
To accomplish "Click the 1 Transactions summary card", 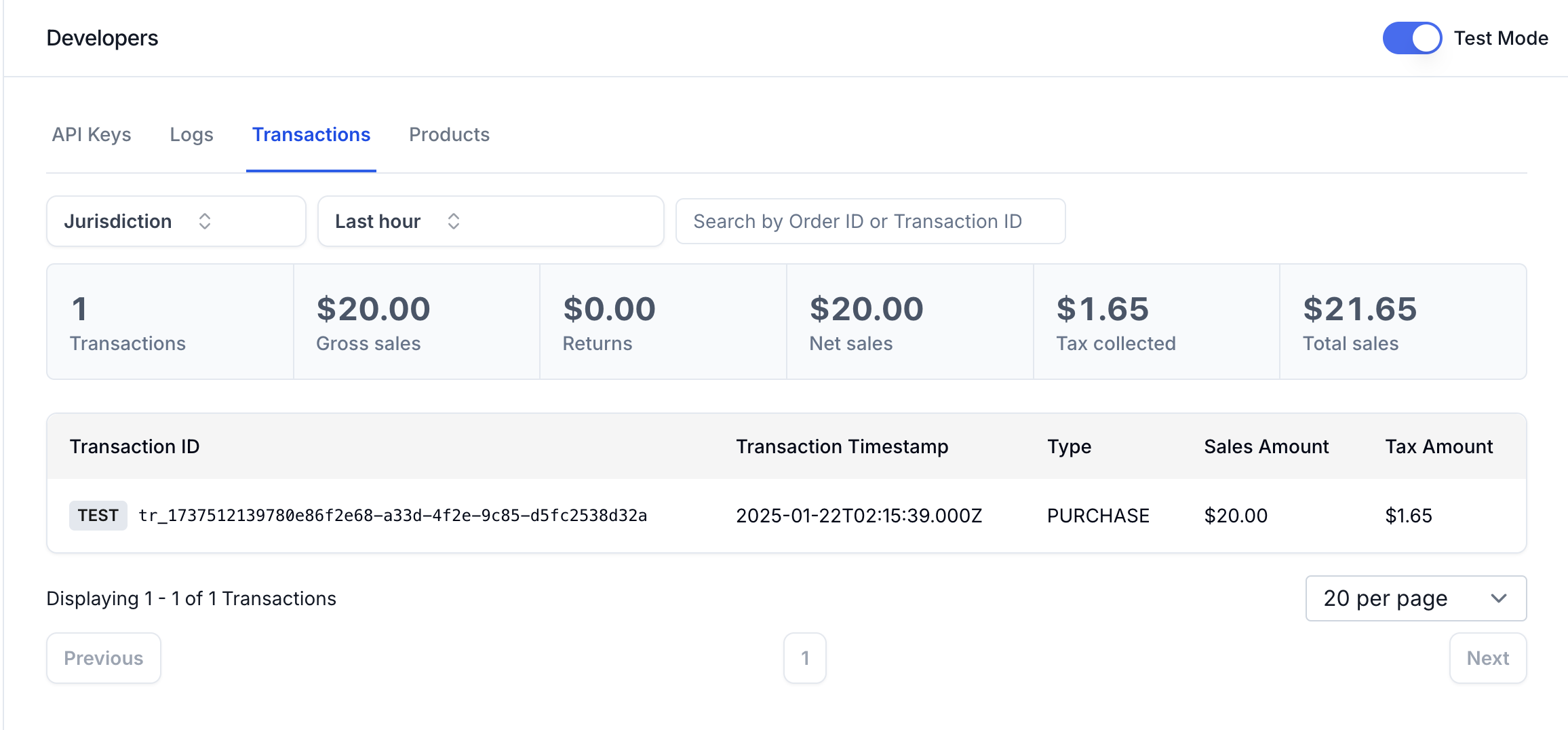I will [170, 322].
